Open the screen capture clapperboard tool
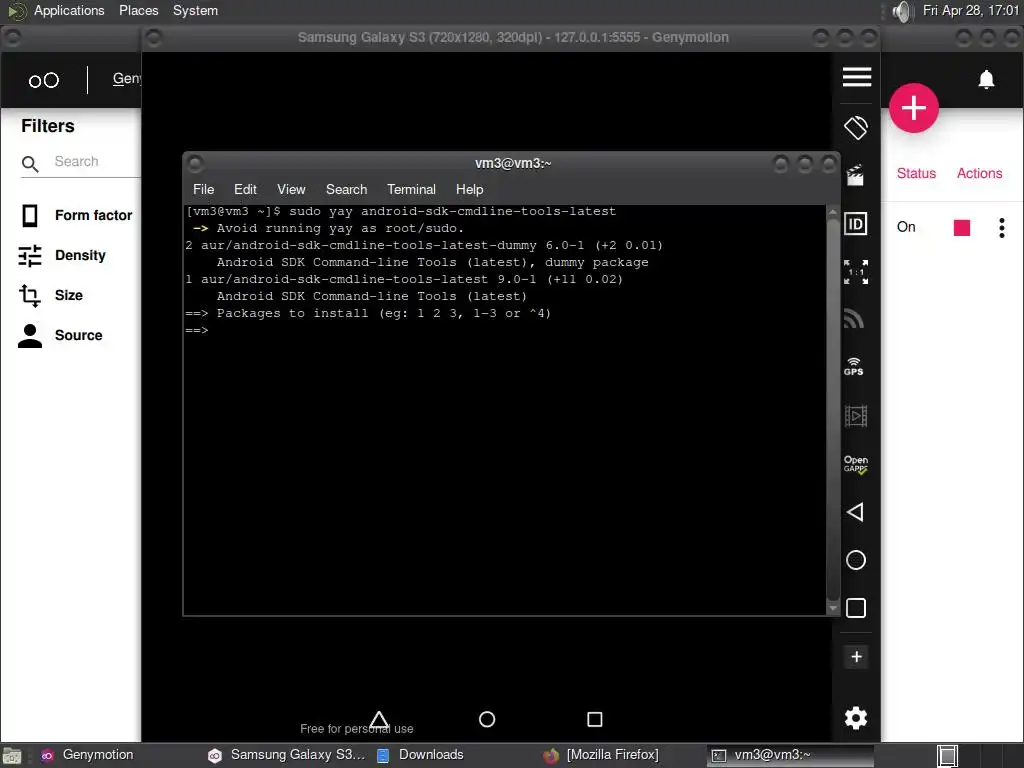The height and width of the screenshot is (768, 1024). click(x=855, y=175)
